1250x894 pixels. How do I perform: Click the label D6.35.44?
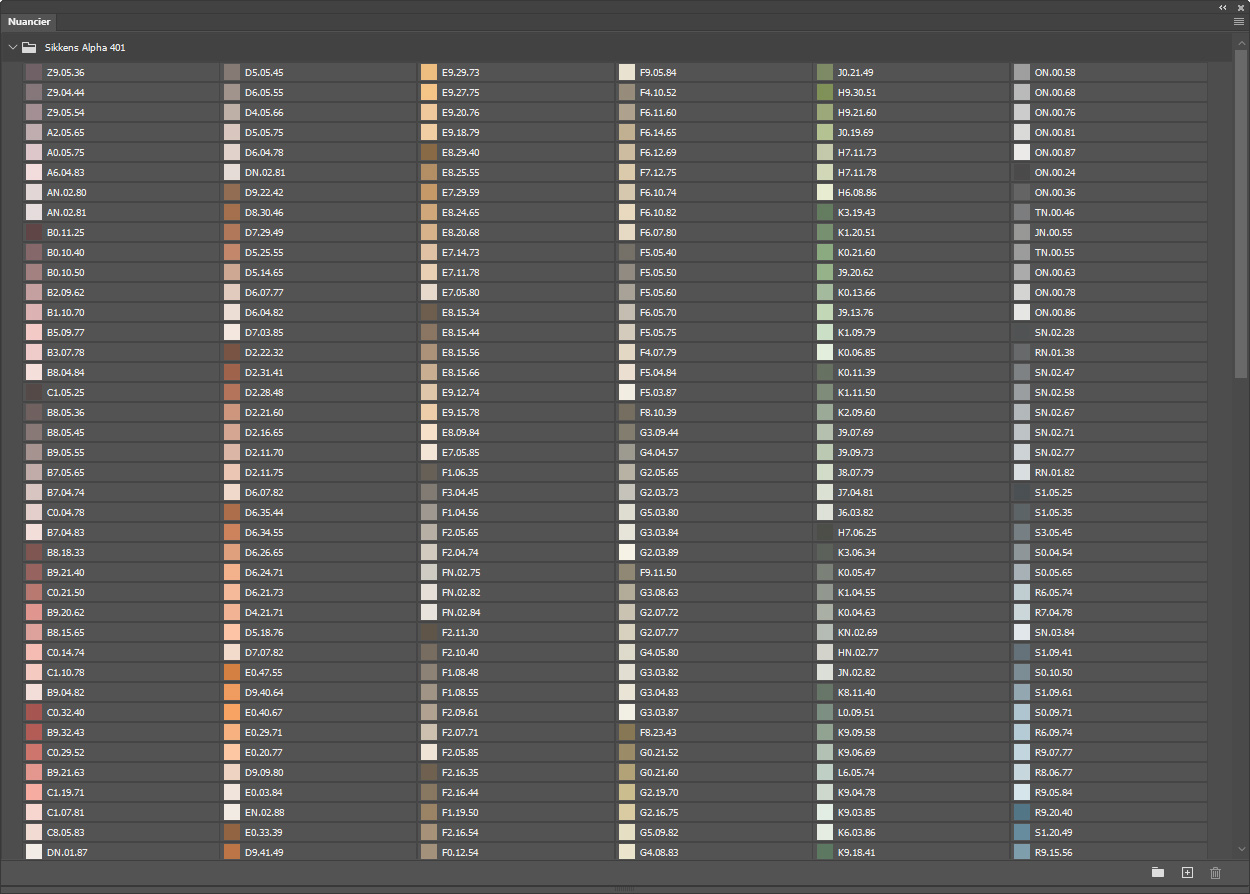coord(264,512)
